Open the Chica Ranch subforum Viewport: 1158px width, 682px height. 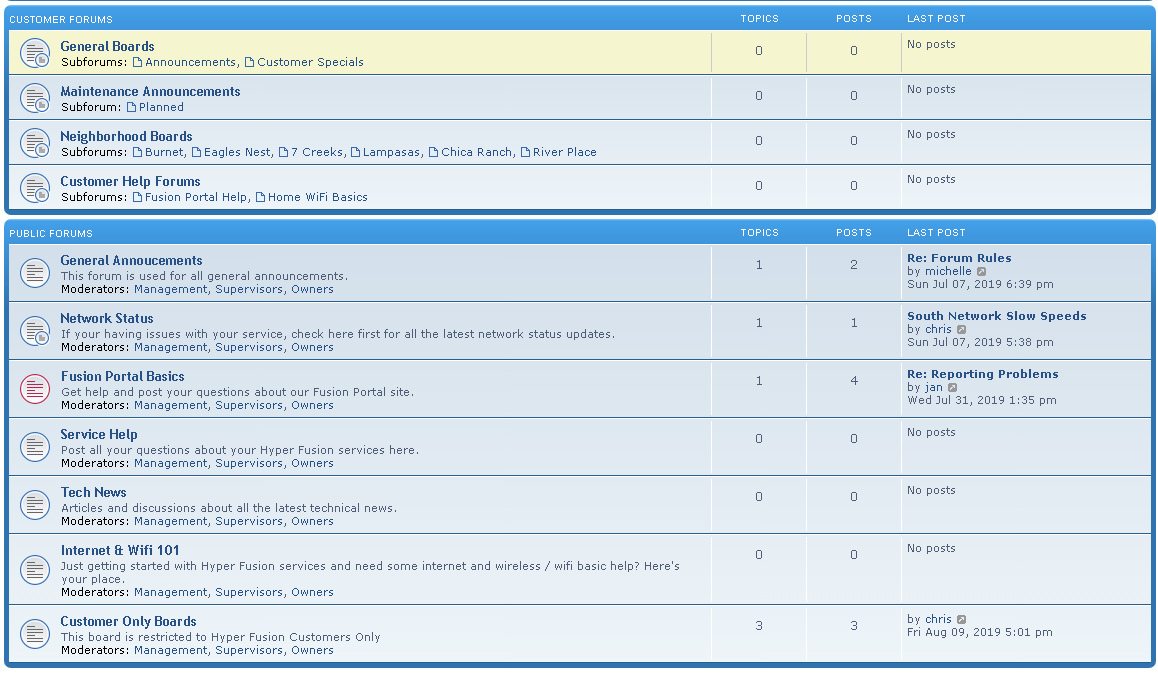476,152
